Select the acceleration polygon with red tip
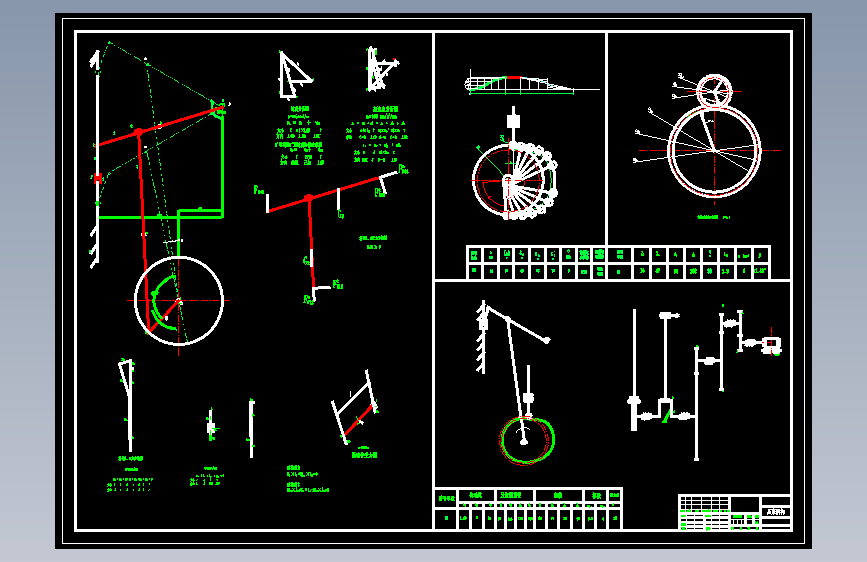Image resolution: width=867 pixels, height=562 pixels. point(382,70)
